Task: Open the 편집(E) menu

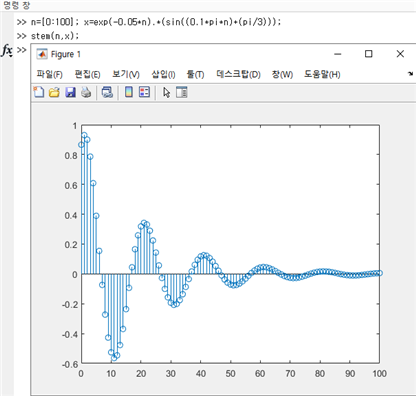Action: (87, 74)
